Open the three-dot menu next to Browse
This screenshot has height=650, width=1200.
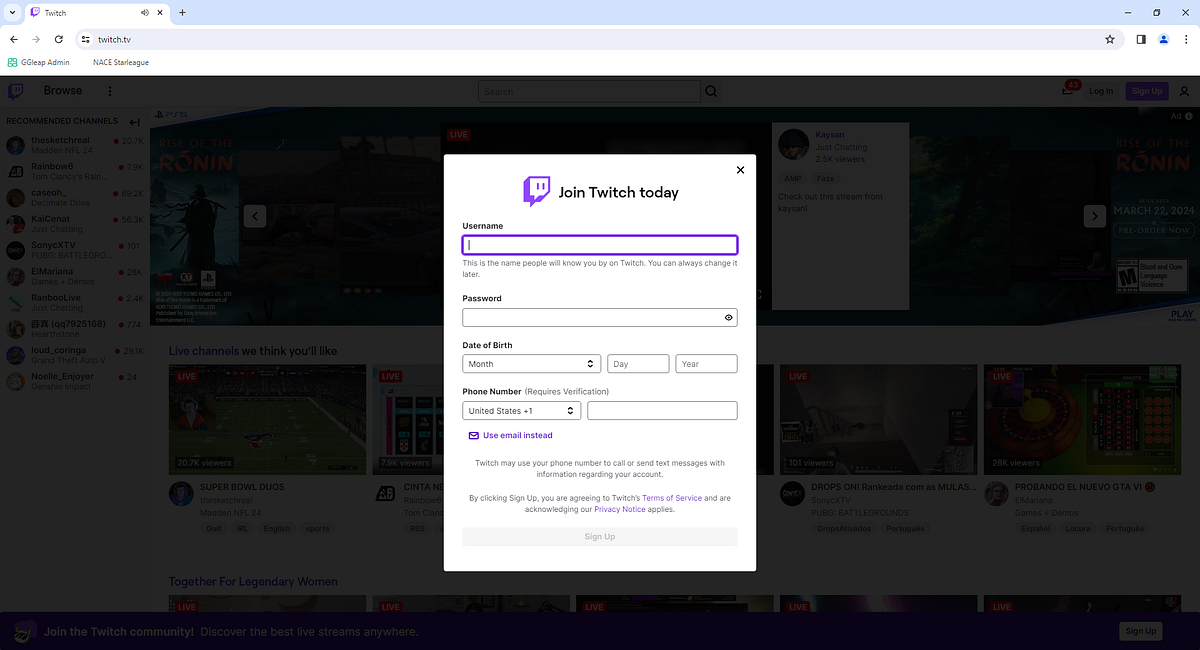(x=110, y=90)
